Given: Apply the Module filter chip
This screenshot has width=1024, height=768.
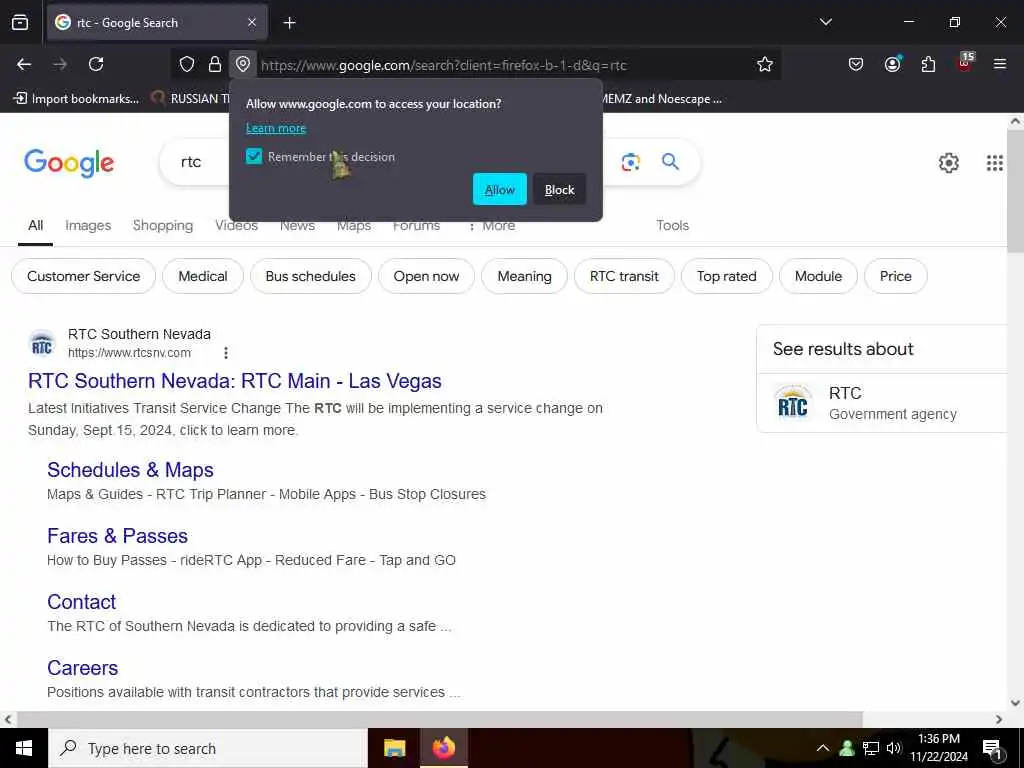Looking at the screenshot, I should [818, 276].
